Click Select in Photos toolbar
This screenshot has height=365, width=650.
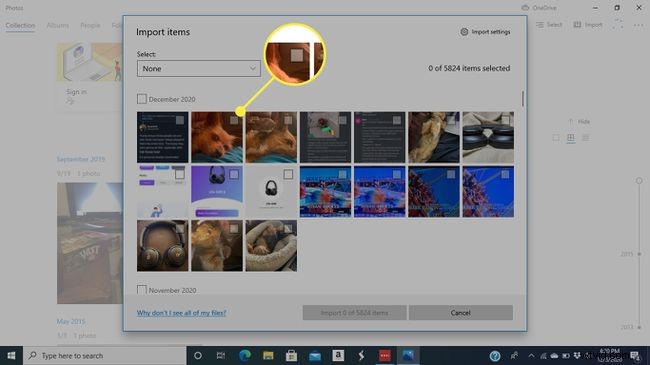[549, 25]
